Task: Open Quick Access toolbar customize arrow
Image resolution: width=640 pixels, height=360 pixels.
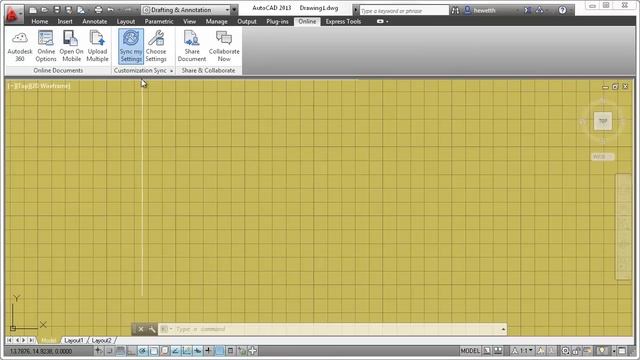Action: [234, 10]
